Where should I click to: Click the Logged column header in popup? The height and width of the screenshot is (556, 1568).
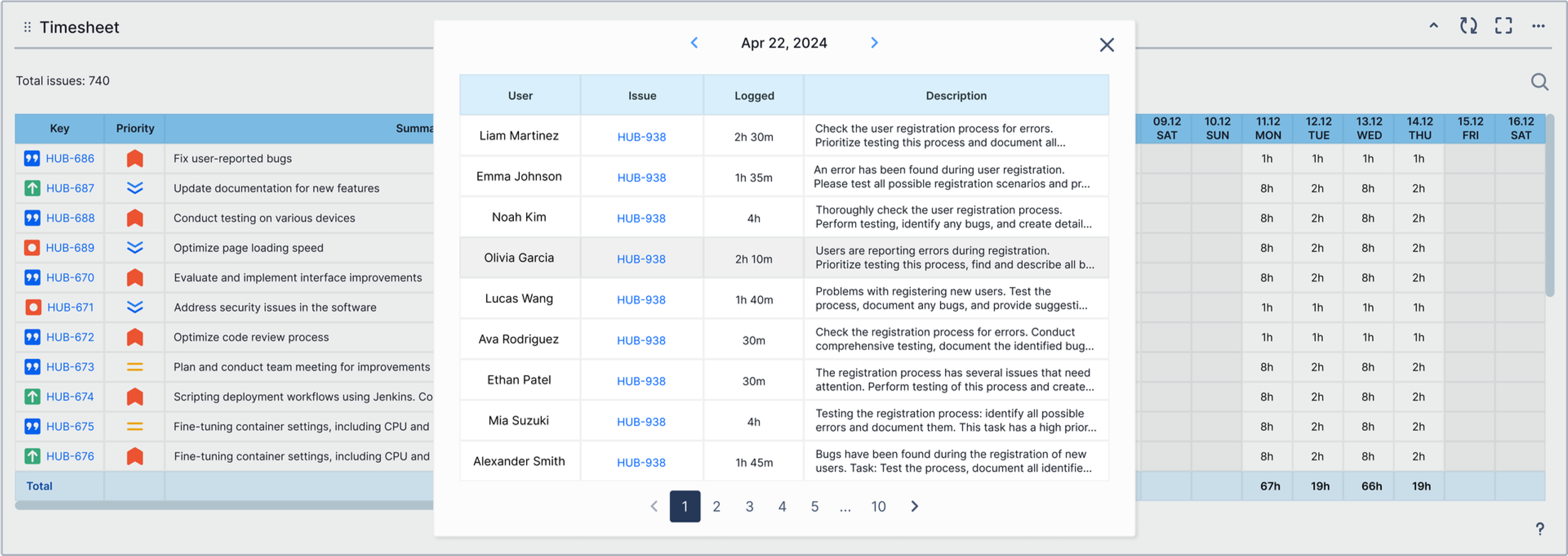(754, 95)
